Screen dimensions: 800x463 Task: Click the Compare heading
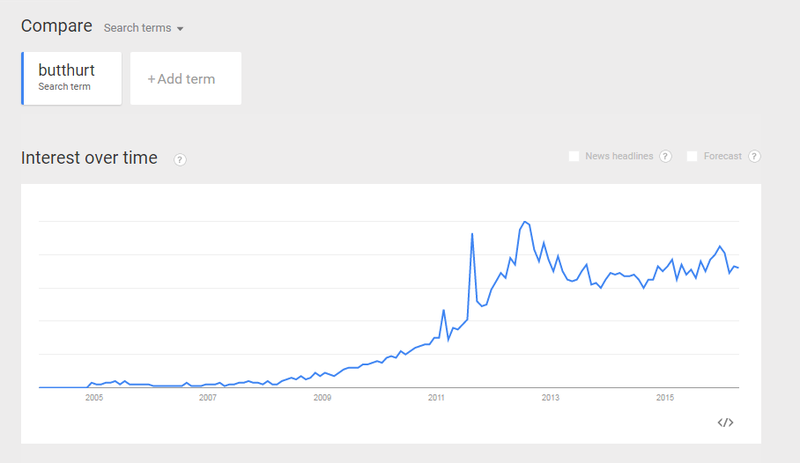point(57,26)
